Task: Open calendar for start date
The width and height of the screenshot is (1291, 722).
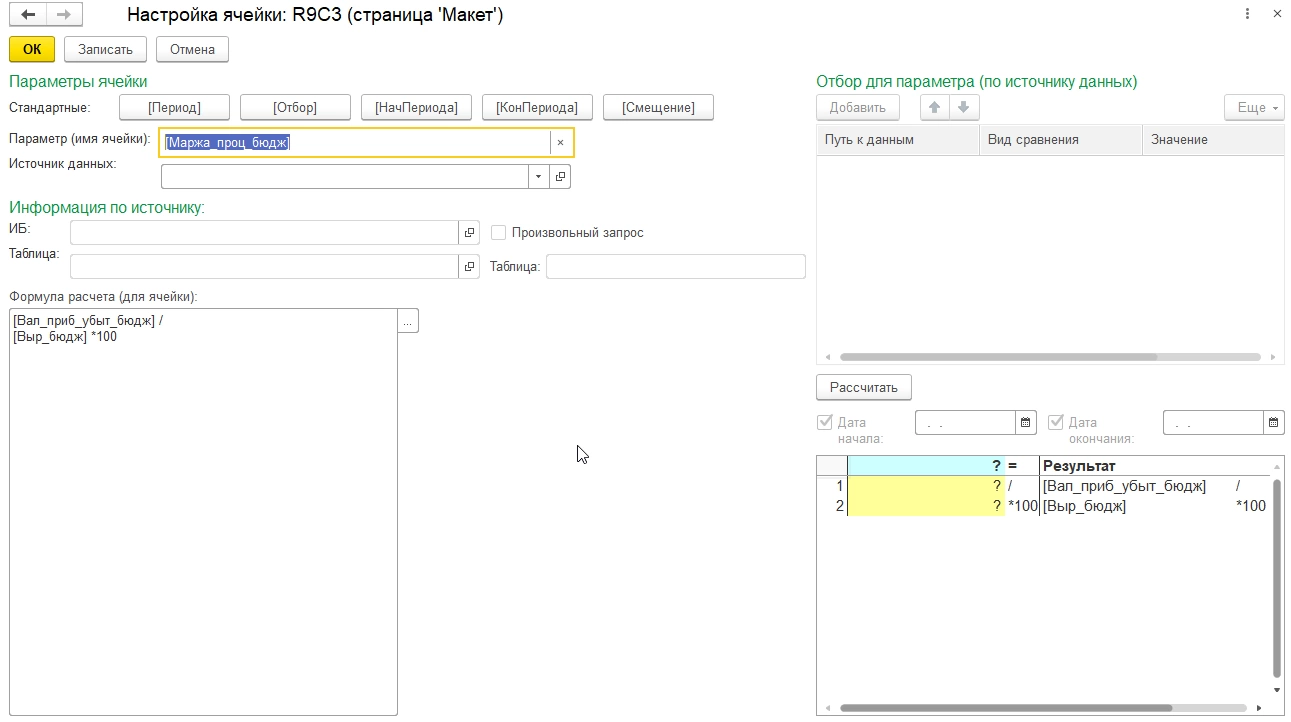Action: tap(1026, 423)
